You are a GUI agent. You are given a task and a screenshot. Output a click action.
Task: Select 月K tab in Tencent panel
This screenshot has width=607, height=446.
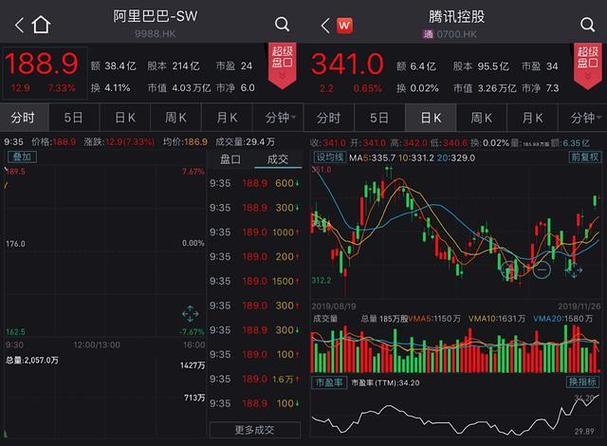click(532, 118)
